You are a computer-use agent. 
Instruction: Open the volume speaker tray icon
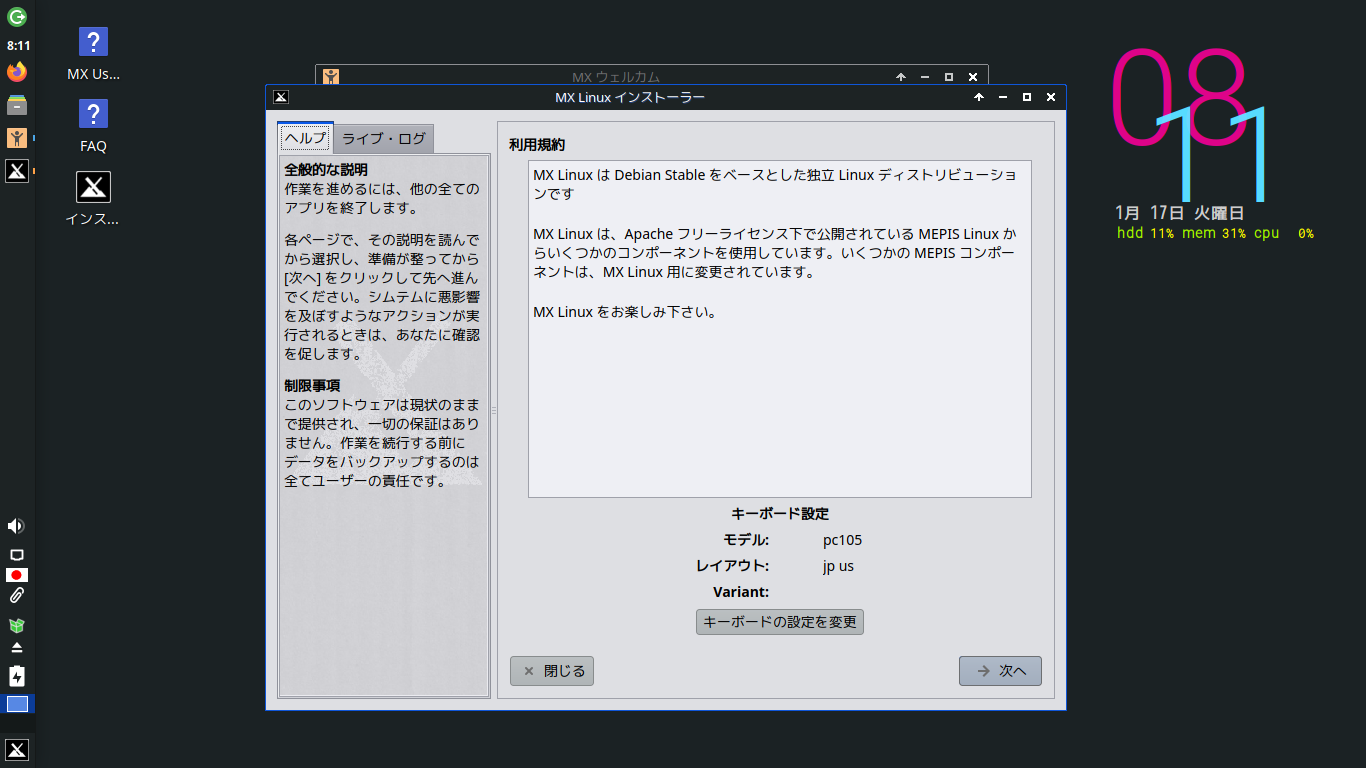[x=16, y=526]
